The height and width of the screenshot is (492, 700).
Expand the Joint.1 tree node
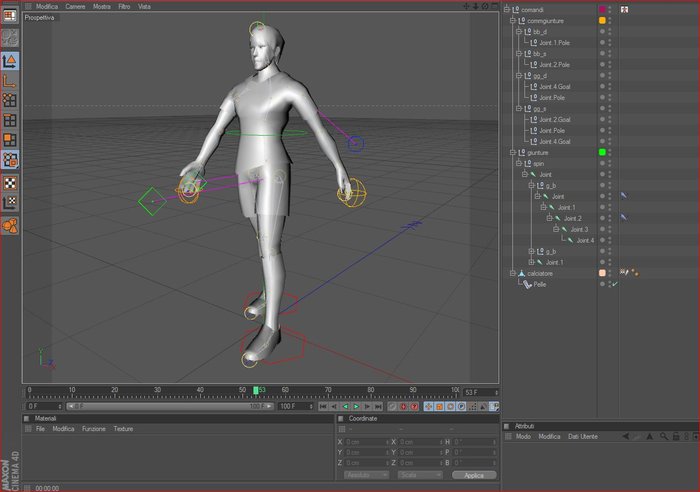point(531,262)
